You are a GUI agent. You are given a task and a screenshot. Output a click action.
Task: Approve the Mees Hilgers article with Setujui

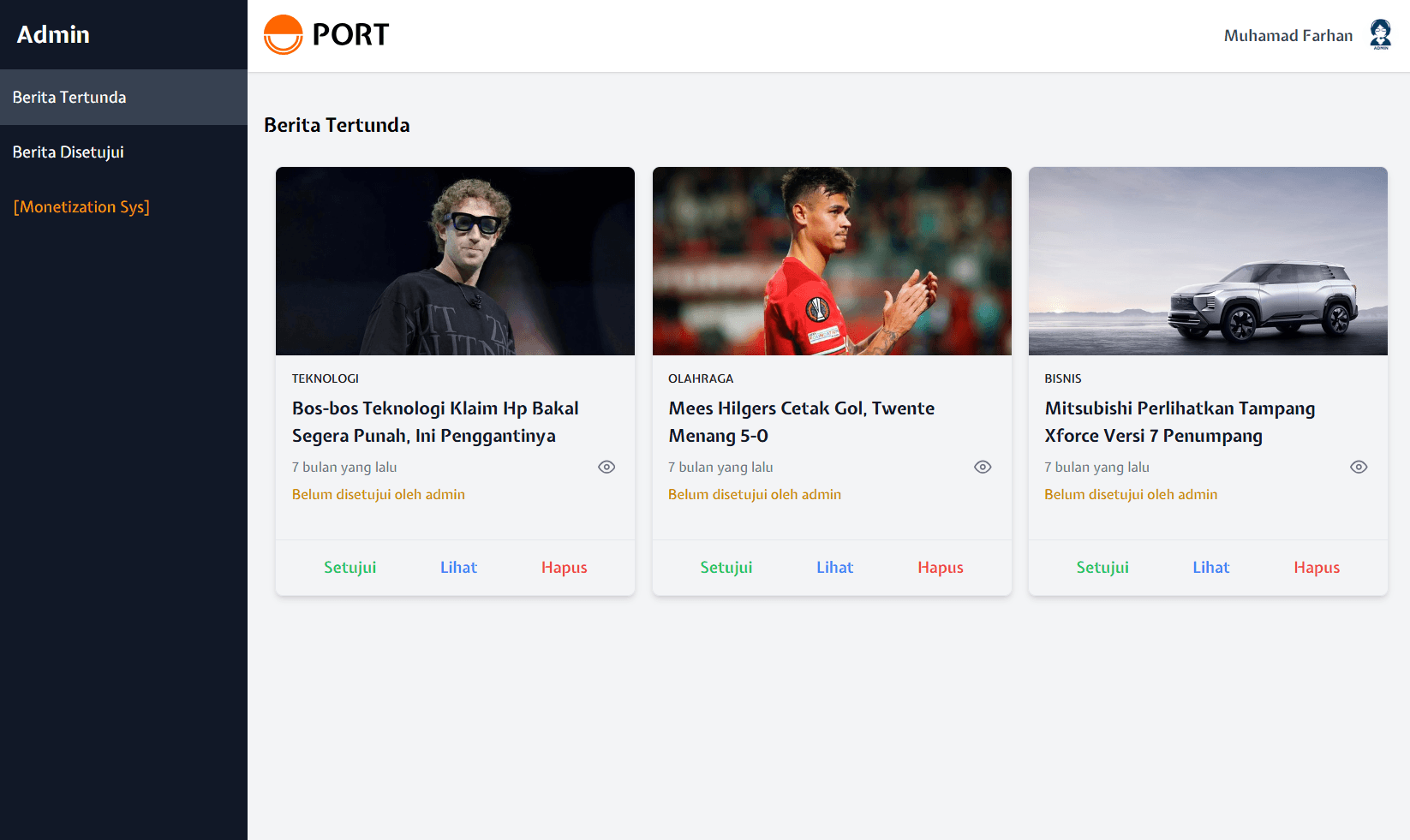point(726,568)
